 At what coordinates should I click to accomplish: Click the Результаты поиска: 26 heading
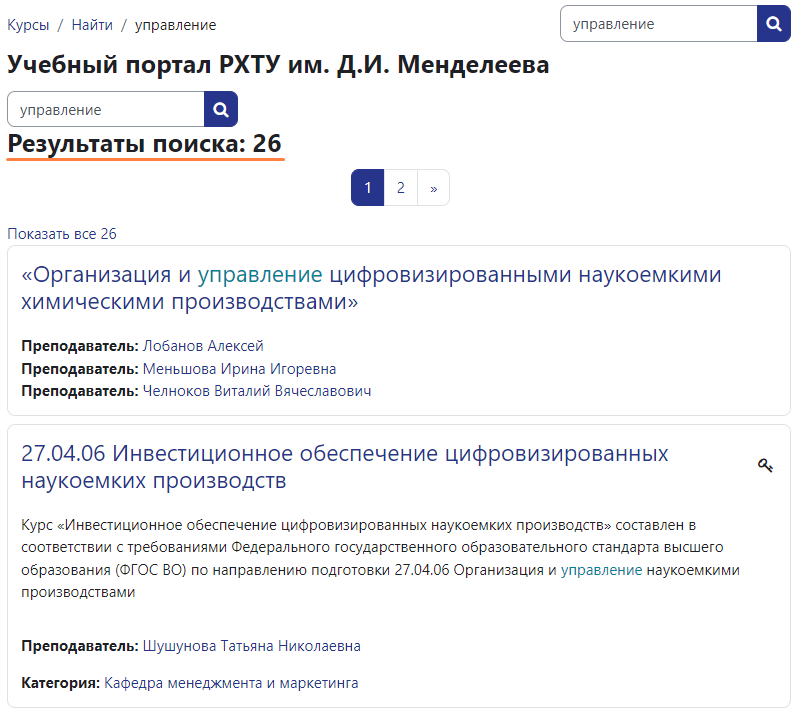[145, 144]
